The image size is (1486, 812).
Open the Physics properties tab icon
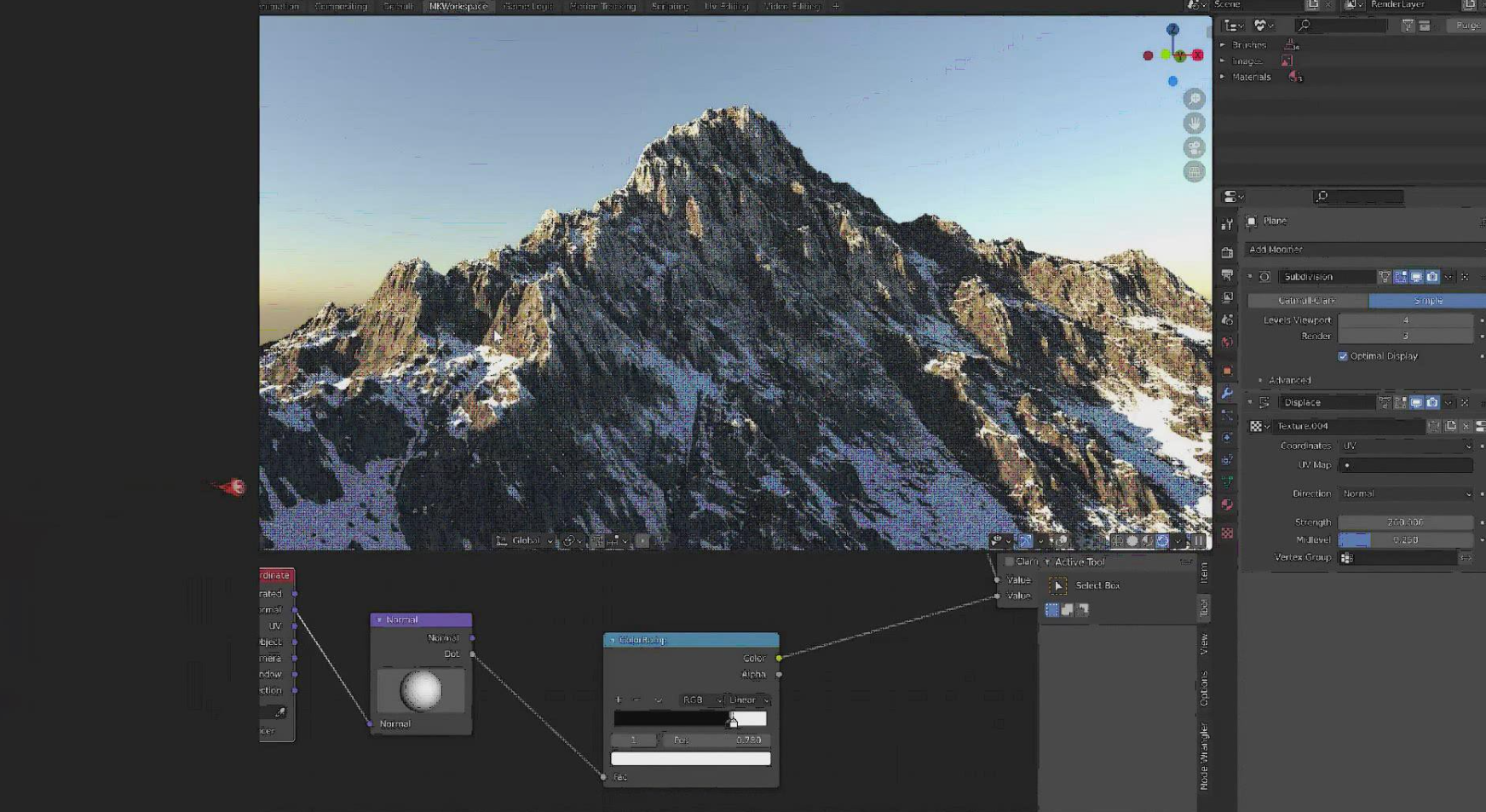[1227, 437]
